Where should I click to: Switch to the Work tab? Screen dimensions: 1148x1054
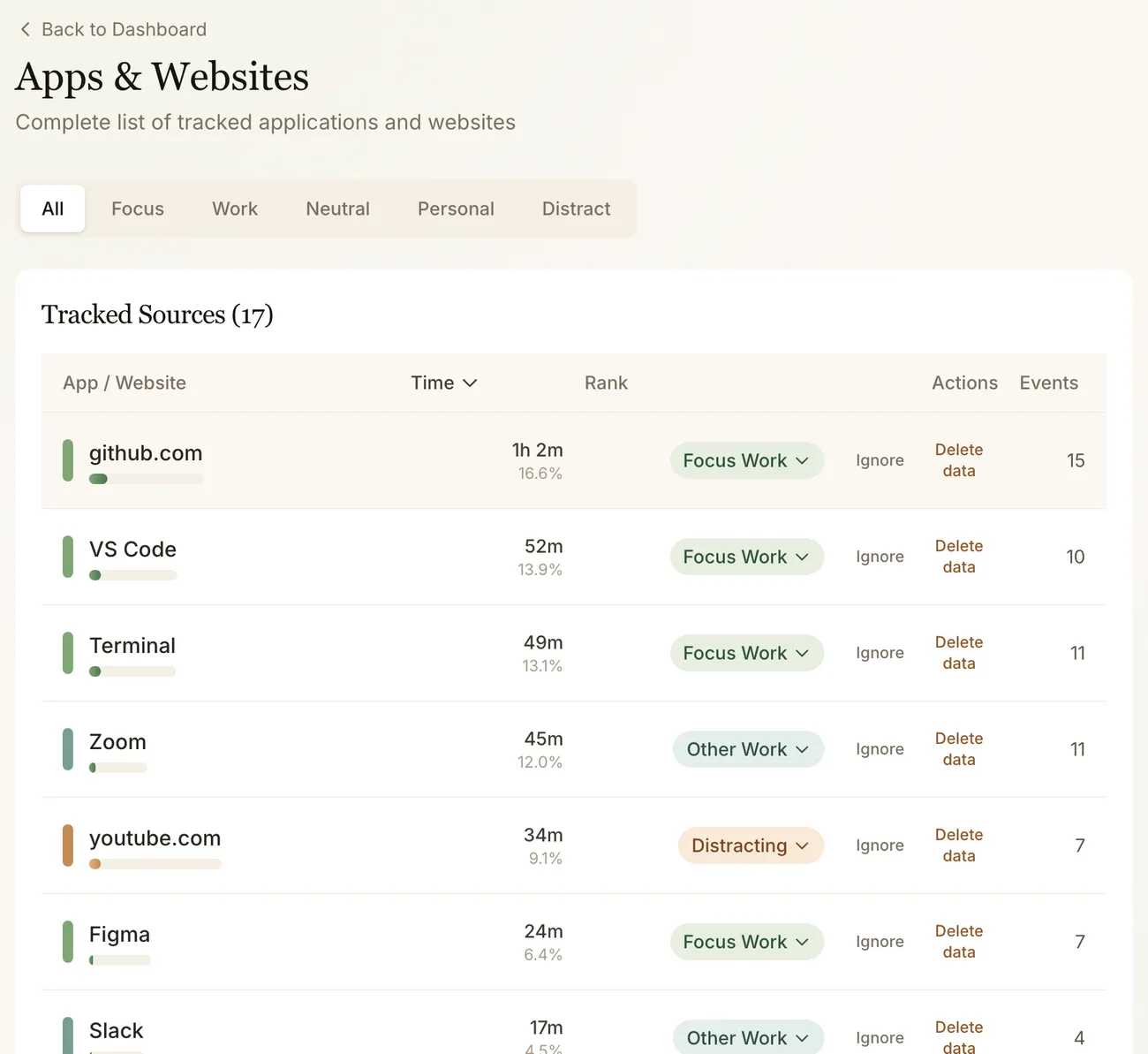tap(235, 209)
